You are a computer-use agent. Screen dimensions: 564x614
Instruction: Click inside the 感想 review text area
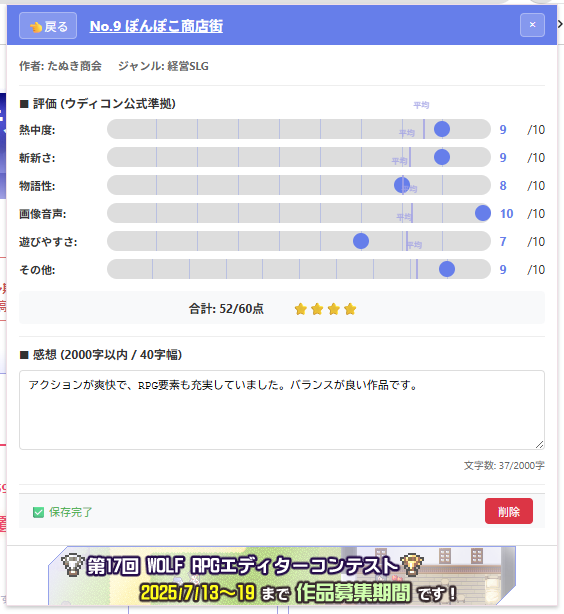282,410
